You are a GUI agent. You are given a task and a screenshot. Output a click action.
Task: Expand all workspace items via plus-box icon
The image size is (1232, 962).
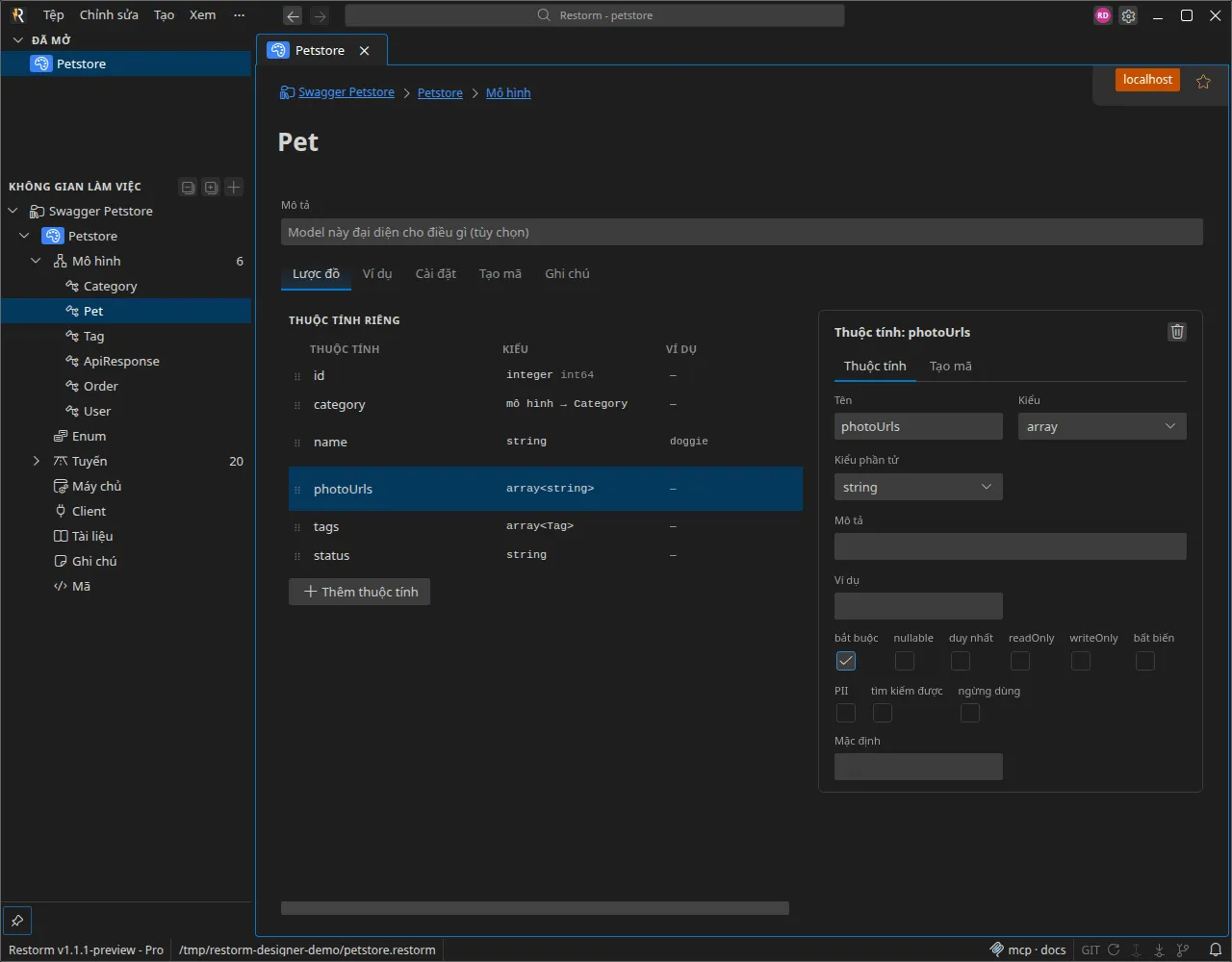[211, 188]
